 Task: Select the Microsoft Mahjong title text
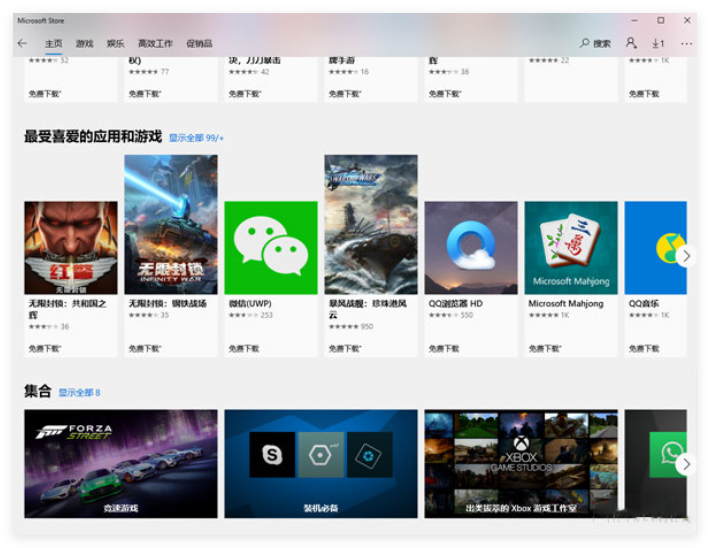566,303
